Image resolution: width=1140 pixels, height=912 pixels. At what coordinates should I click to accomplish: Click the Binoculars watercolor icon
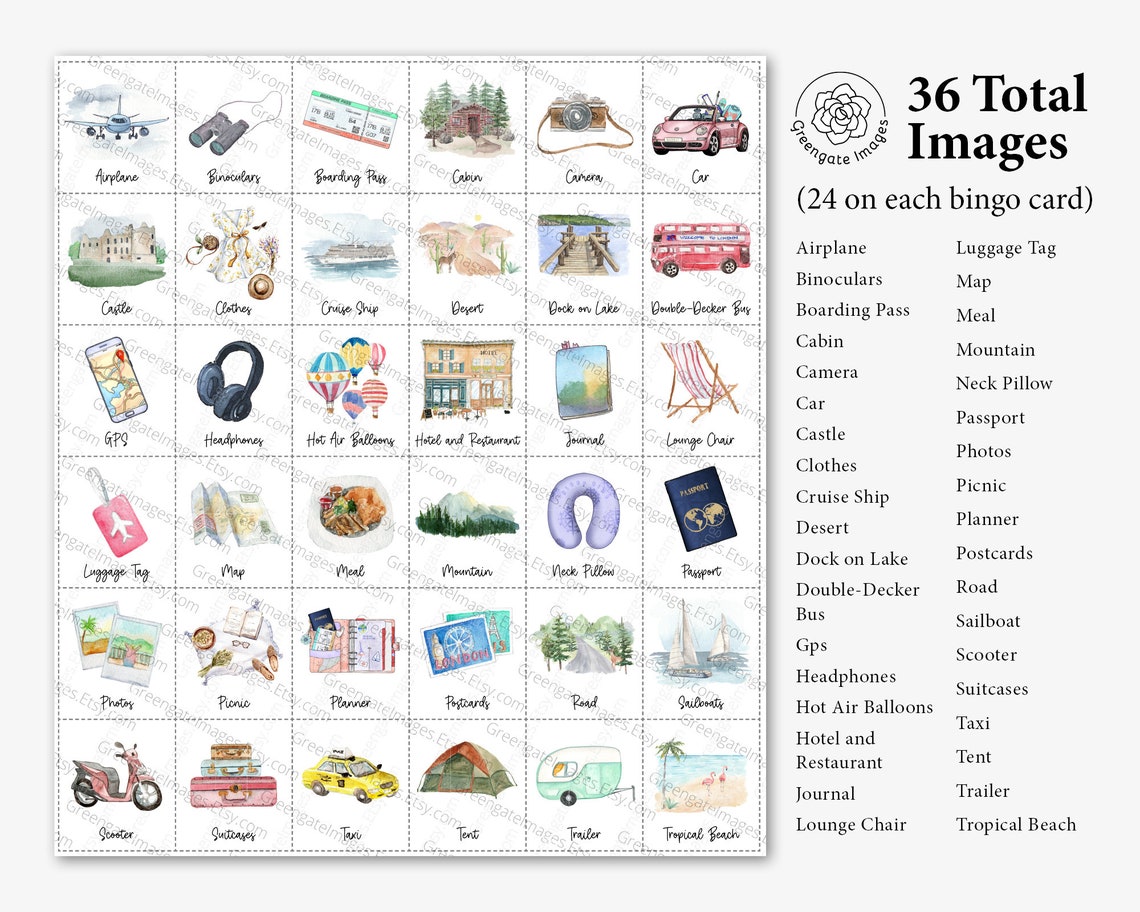(x=233, y=118)
